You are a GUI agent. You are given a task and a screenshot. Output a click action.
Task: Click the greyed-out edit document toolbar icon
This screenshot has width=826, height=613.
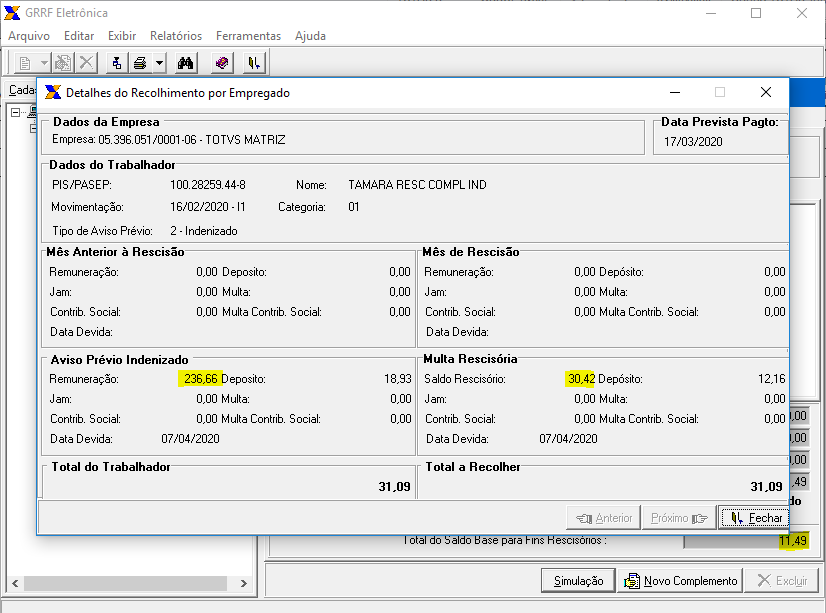[63, 63]
